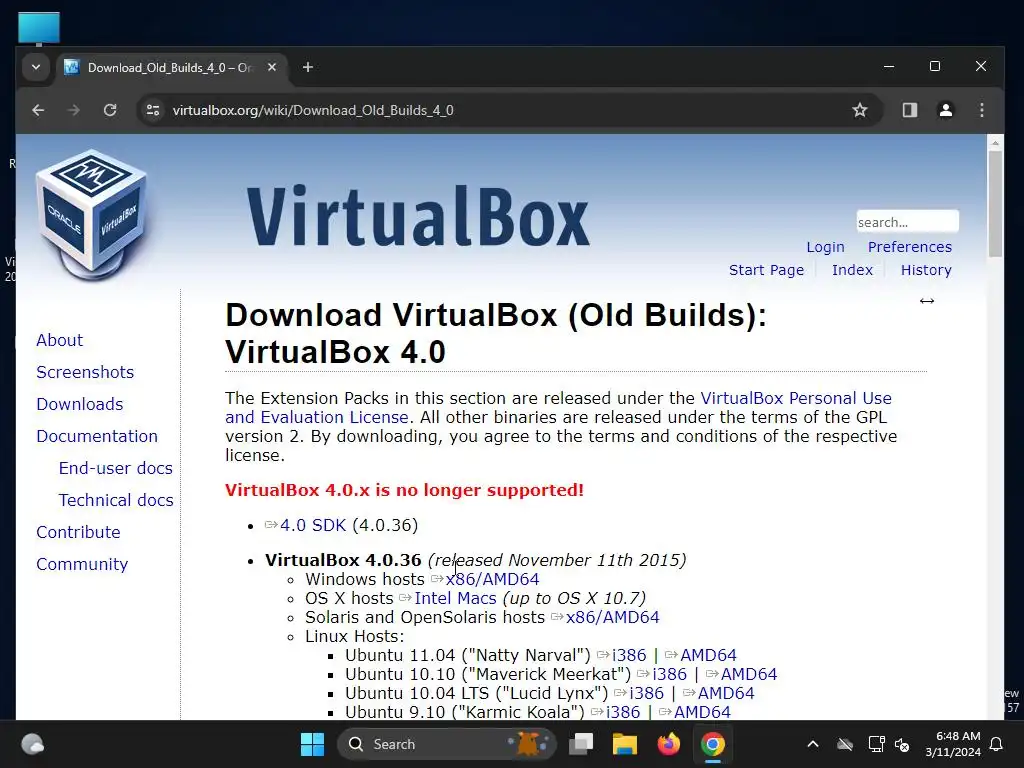This screenshot has width=1024, height=768.
Task: Download Windows hosts x86/AMD64 build
Action: (492, 579)
